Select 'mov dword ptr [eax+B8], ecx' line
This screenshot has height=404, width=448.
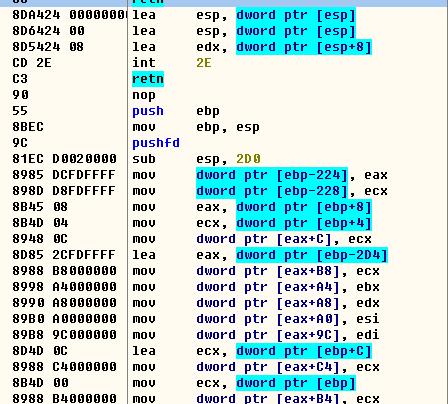coord(224,271)
